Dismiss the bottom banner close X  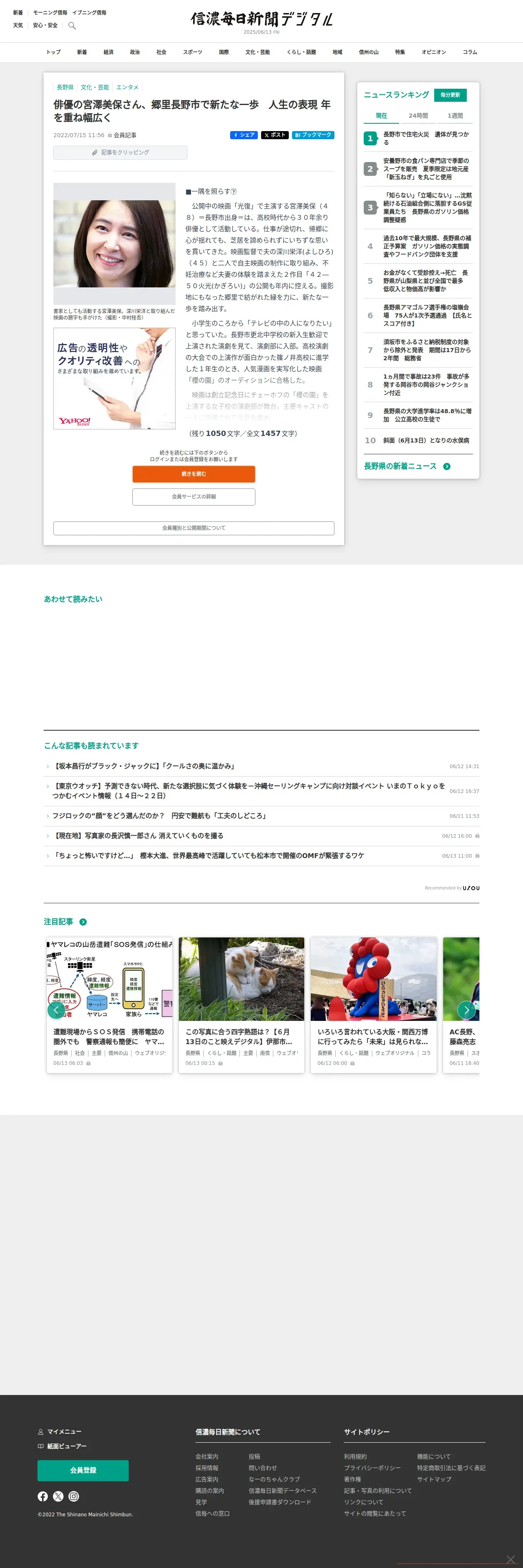(510, 1559)
